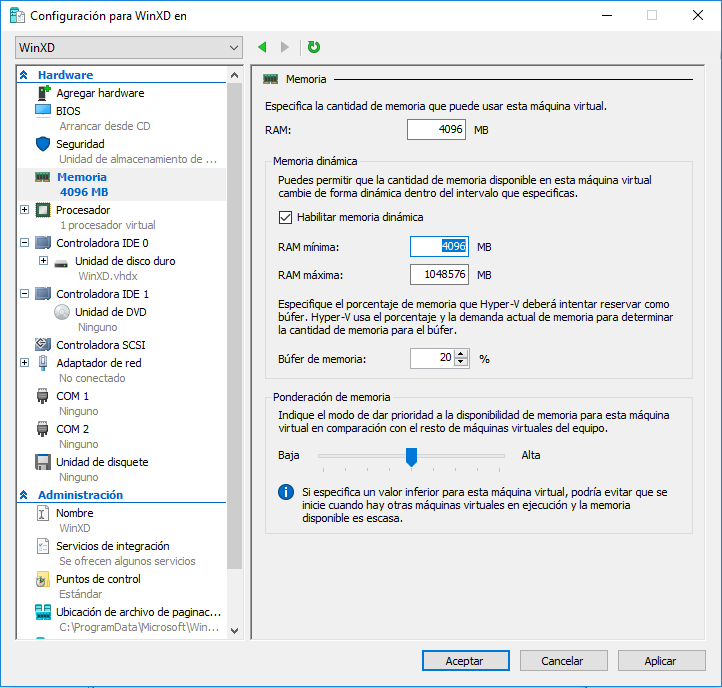Adjust the memory weight slider thumb

pyautogui.click(x=411, y=457)
